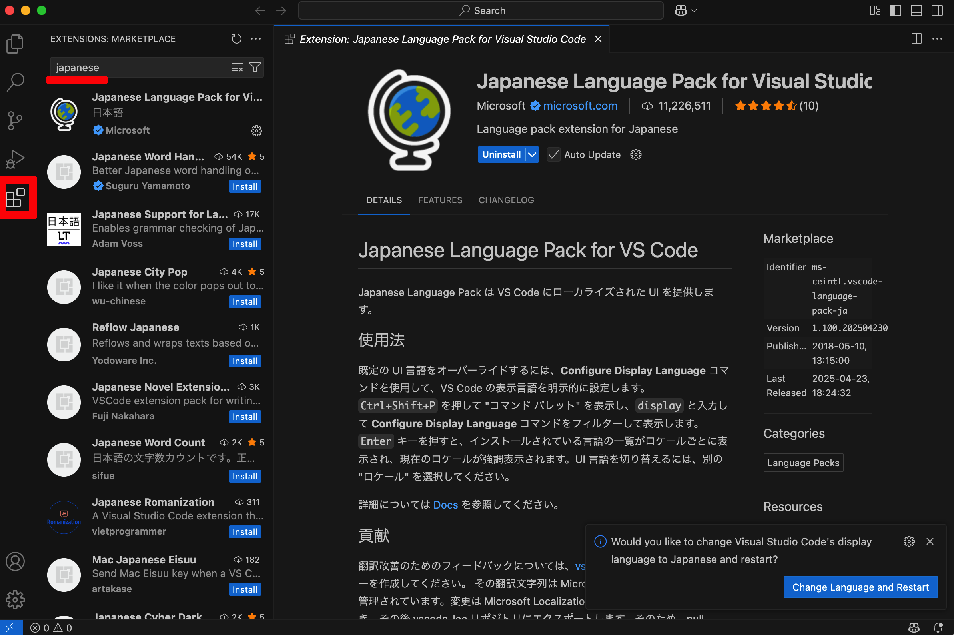The width and height of the screenshot is (954, 635).
Task: Install Japanese Novel Extension pack
Action: pos(245,417)
